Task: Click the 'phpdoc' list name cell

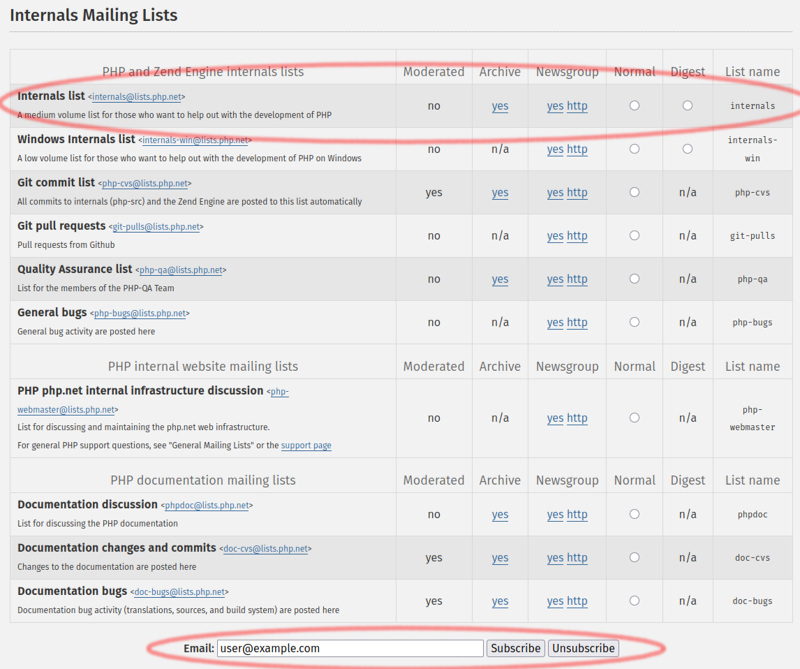Action: pyautogui.click(x=753, y=515)
